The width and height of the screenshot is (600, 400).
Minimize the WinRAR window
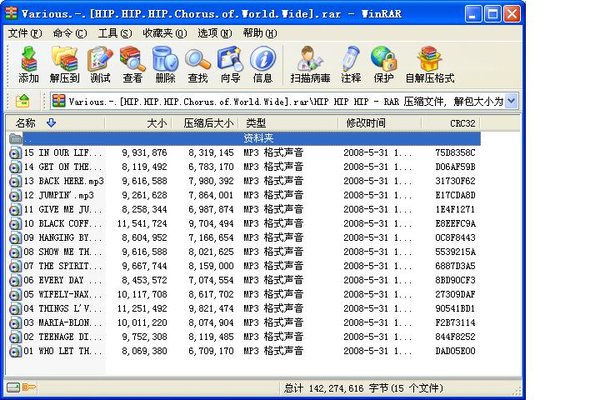click(x=473, y=15)
